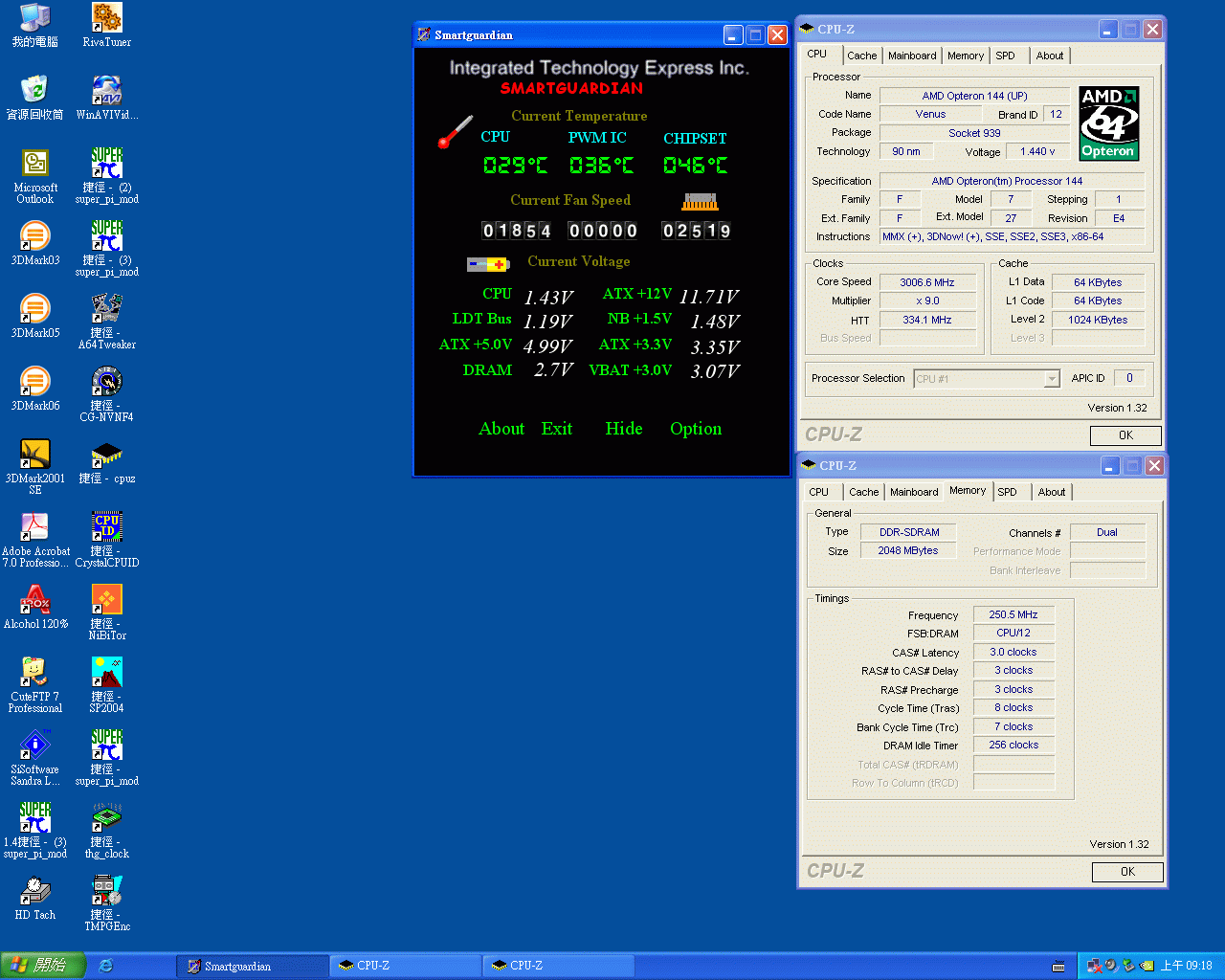Viewport: 1225px width, 980px height.
Task: Select the Alcohol 120% icon
Action: click(x=35, y=599)
